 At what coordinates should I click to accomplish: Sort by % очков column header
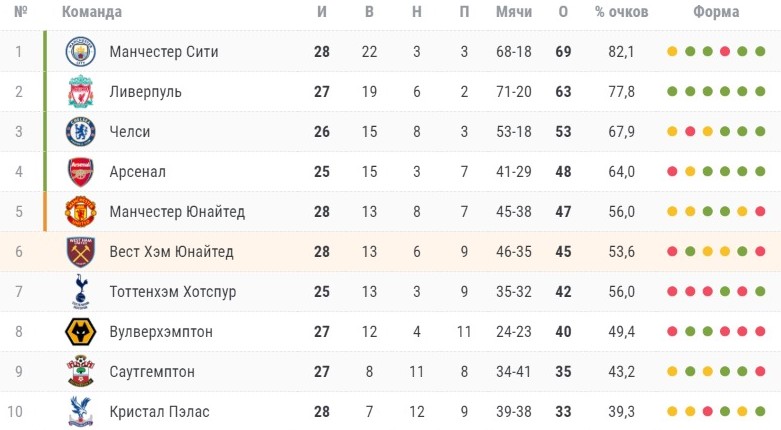622,11
